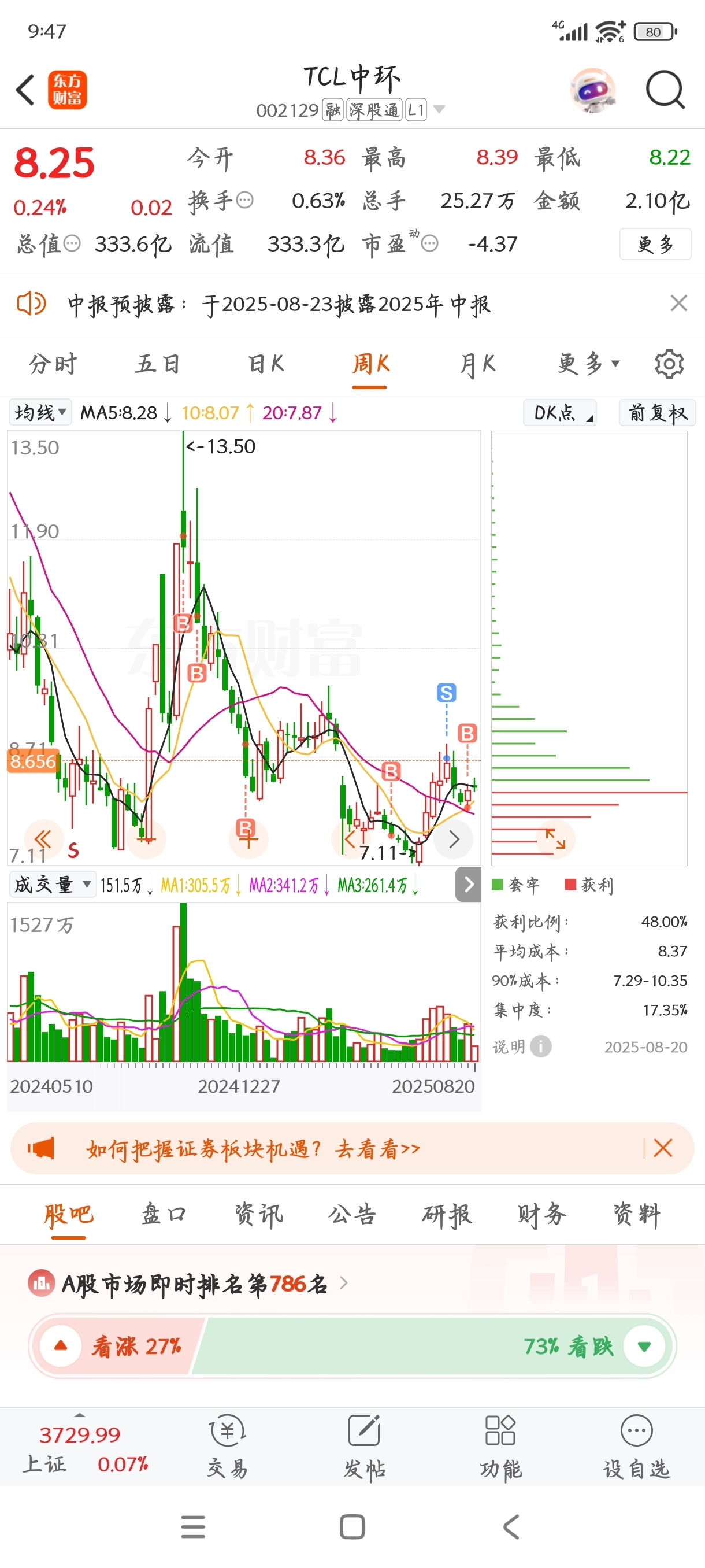The image size is (705, 1568).
Task: Switch to the 盘口 tab
Action: click(x=163, y=1215)
